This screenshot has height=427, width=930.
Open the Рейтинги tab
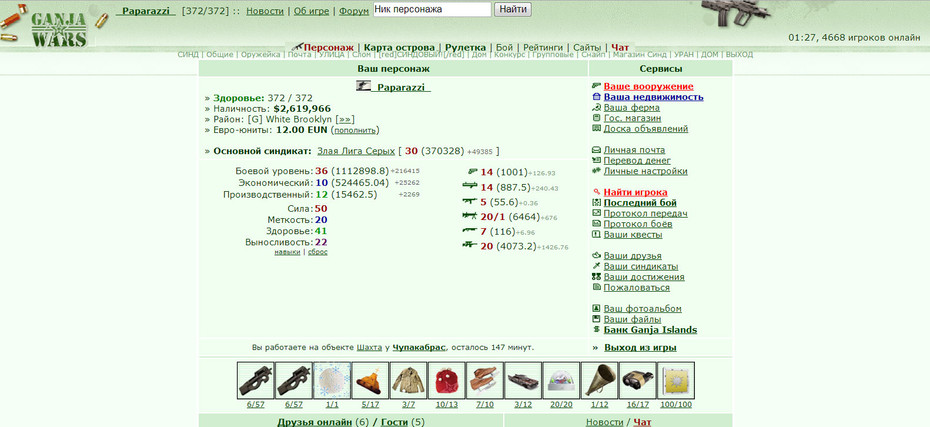pos(543,47)
